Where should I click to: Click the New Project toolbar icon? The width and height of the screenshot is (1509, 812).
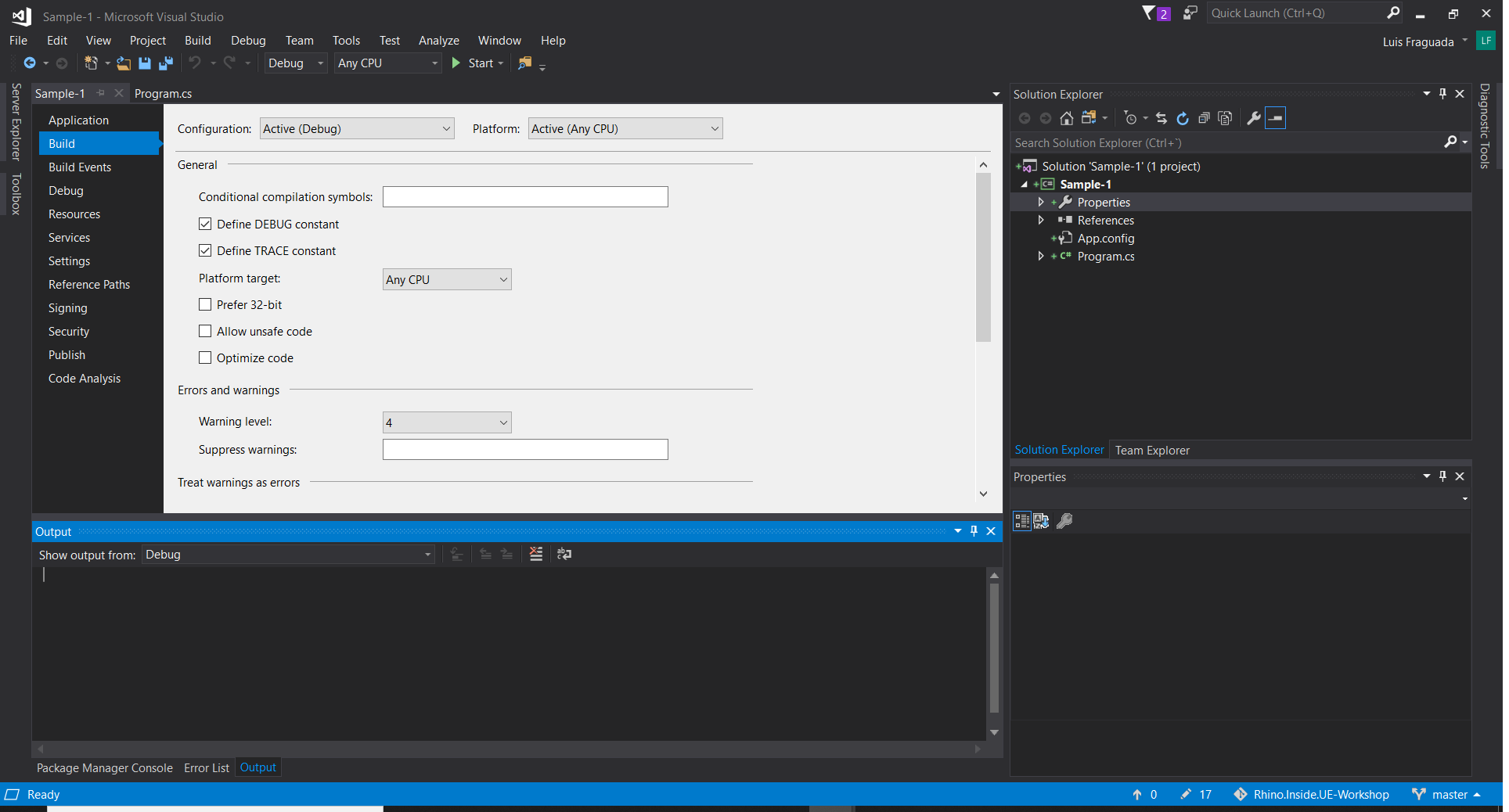[x=92, y=63]
